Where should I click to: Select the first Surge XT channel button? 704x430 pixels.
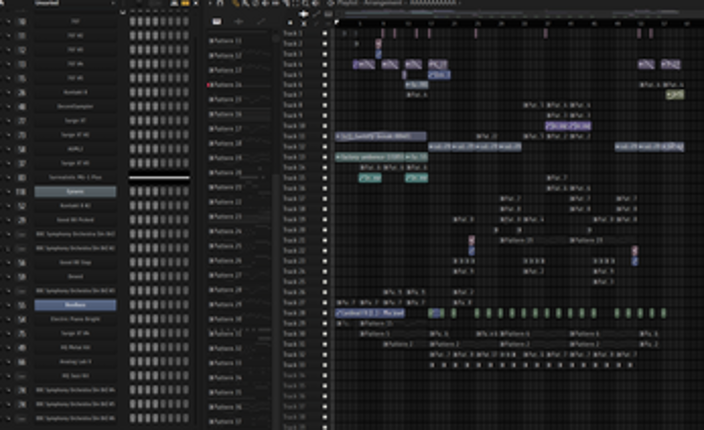75,121
